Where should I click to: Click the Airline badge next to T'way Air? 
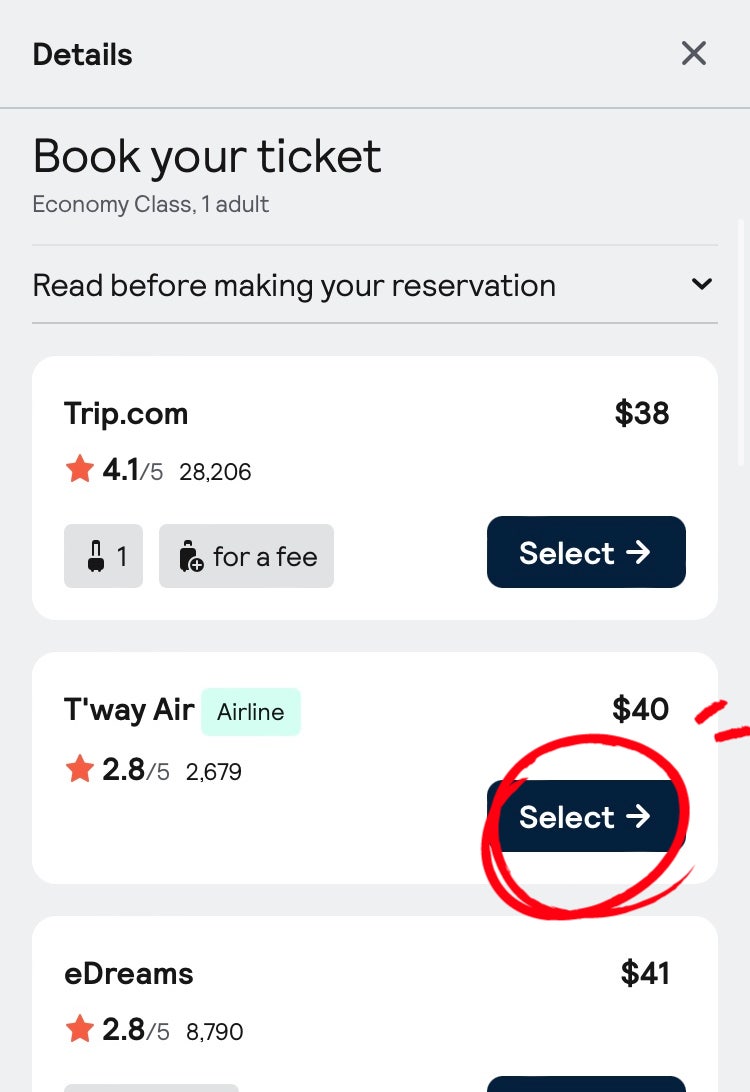pyautogui.click(x=251, y=712)
